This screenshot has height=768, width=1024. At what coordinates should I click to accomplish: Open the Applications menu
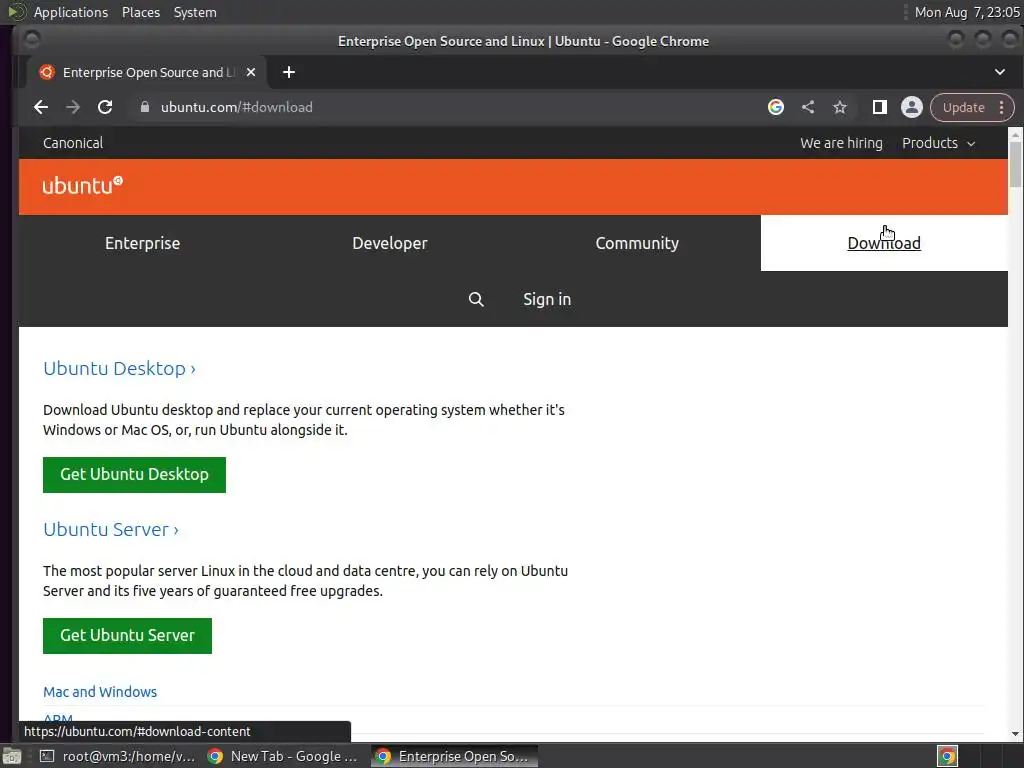[x=71, y=12]
